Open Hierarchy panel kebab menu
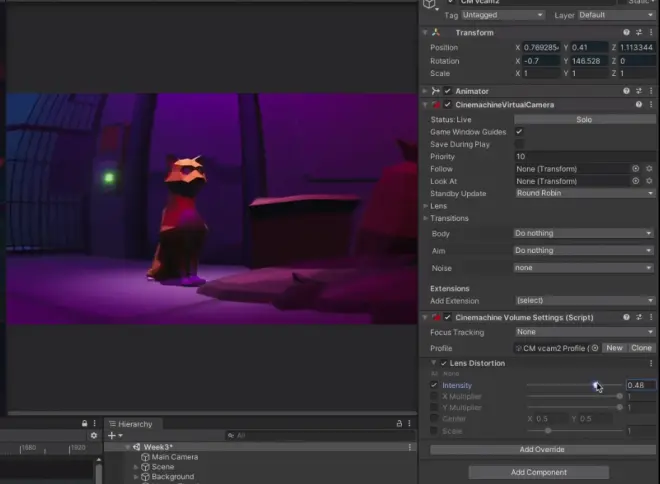 pyautogui.click(x=409, y=423)
